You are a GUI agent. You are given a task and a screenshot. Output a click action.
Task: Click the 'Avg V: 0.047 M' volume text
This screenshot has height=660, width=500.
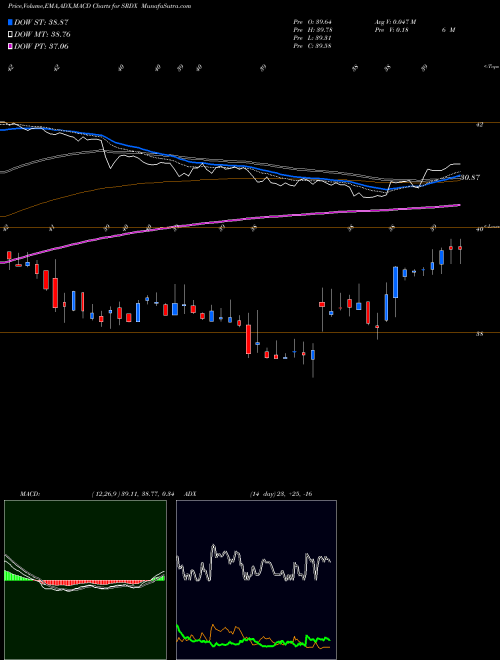[395, 22]
